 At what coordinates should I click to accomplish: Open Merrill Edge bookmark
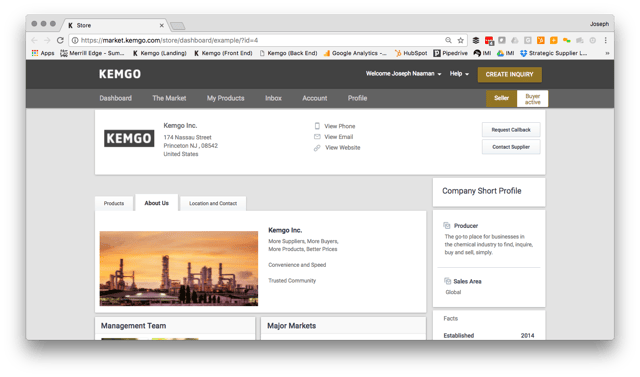point(92,53)
